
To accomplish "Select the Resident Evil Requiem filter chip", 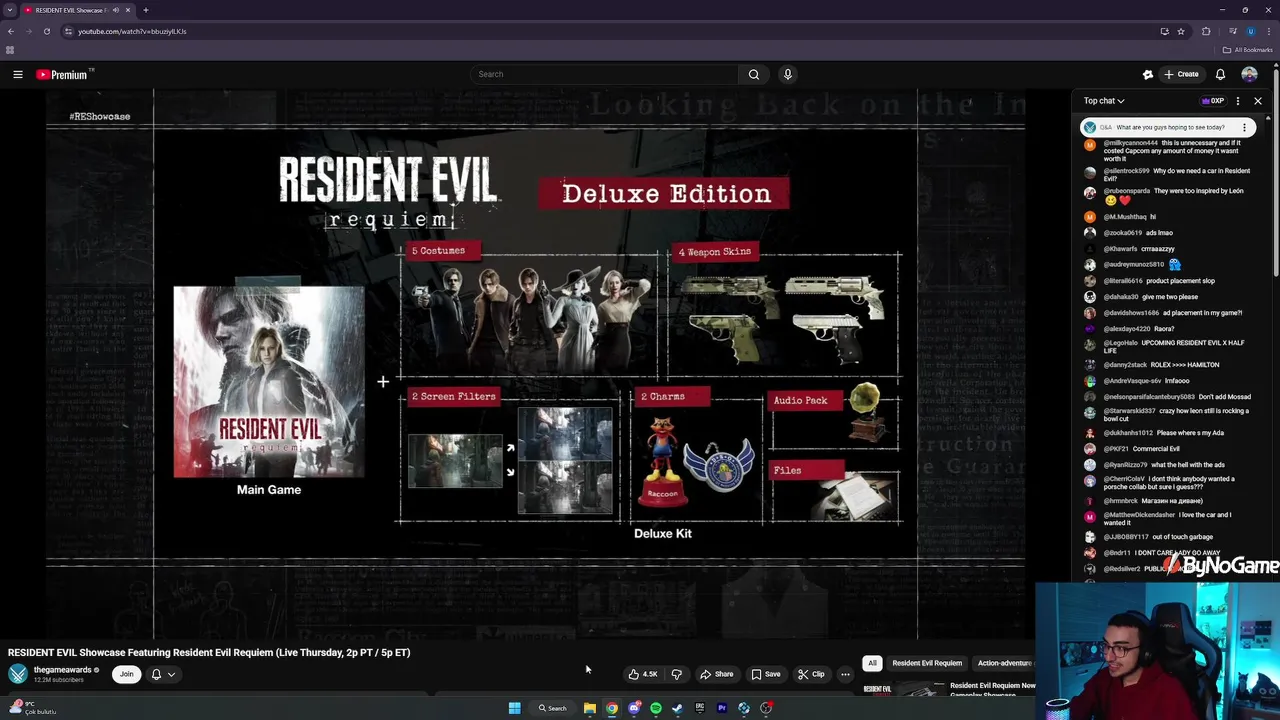I will coord(927,663).
